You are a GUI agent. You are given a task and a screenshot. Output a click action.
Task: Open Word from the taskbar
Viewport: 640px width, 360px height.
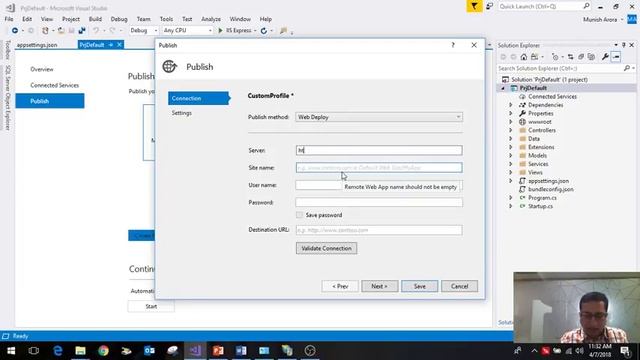pyautogui.click(x=241, y=351)
